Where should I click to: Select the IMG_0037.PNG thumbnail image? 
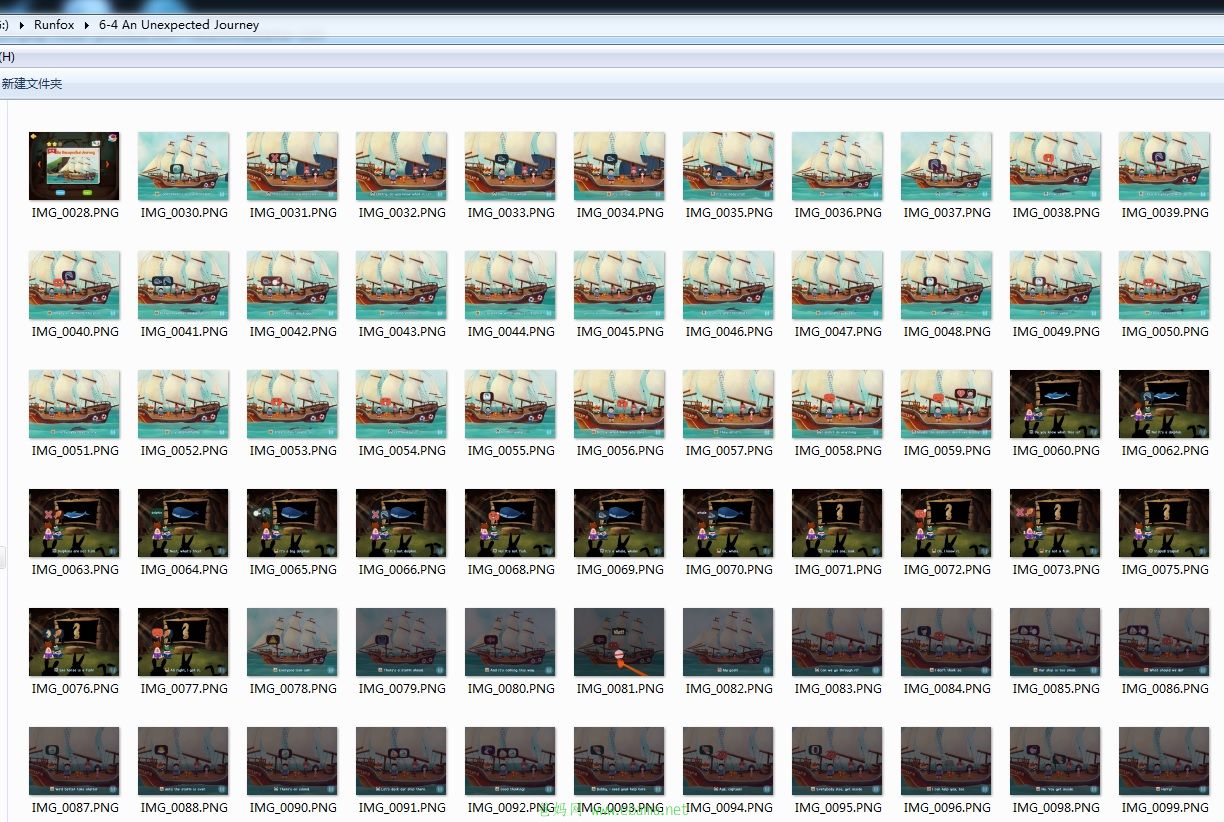pos(946,166)
